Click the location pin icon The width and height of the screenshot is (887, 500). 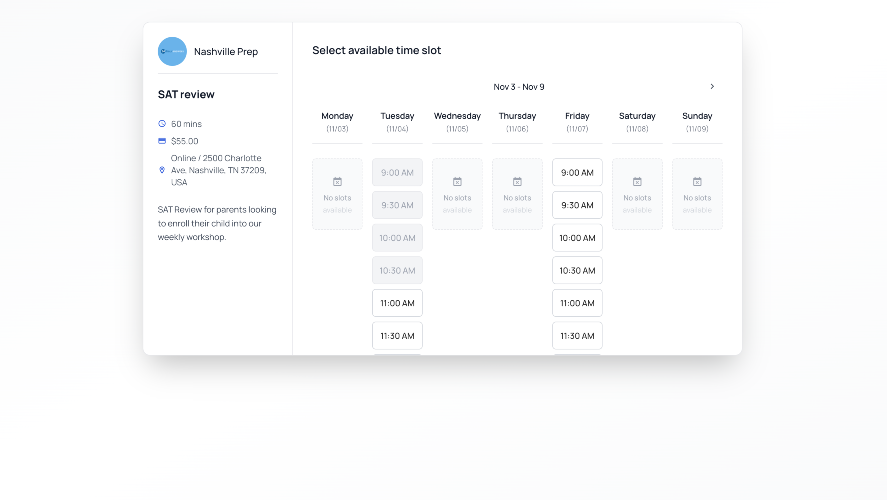tap(162, 170)
